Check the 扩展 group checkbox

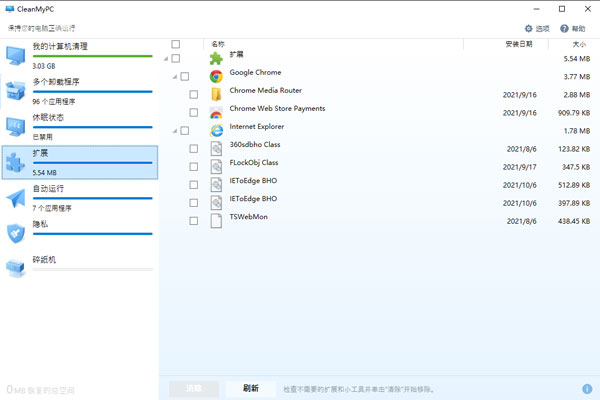pos(176,58)
